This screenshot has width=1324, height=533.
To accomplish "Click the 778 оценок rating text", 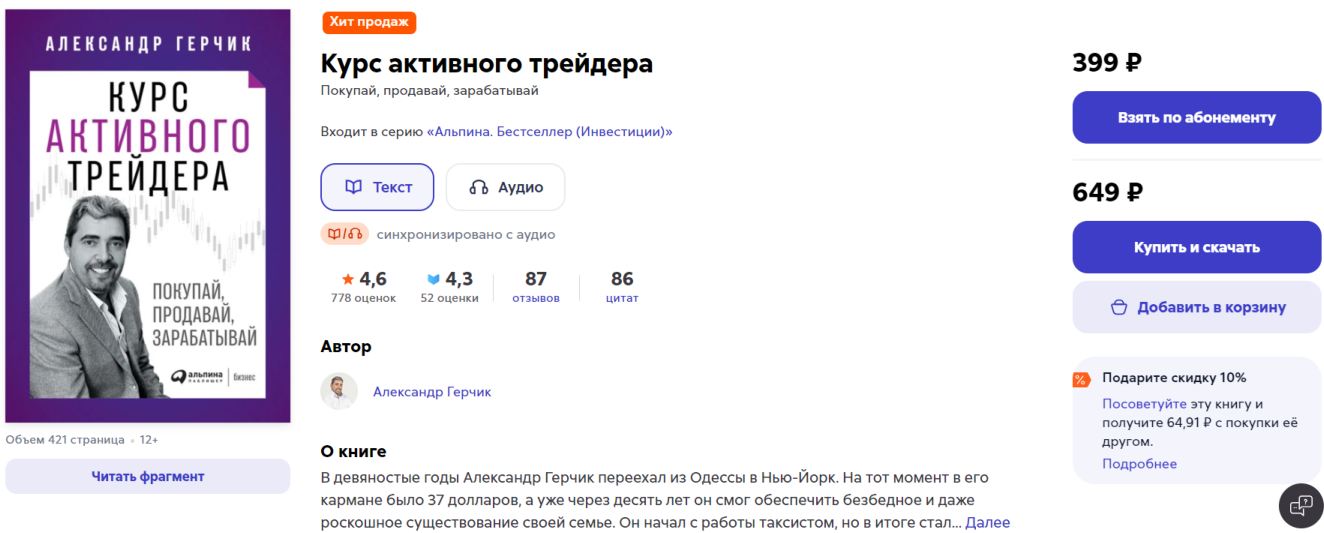I will 363,298.
